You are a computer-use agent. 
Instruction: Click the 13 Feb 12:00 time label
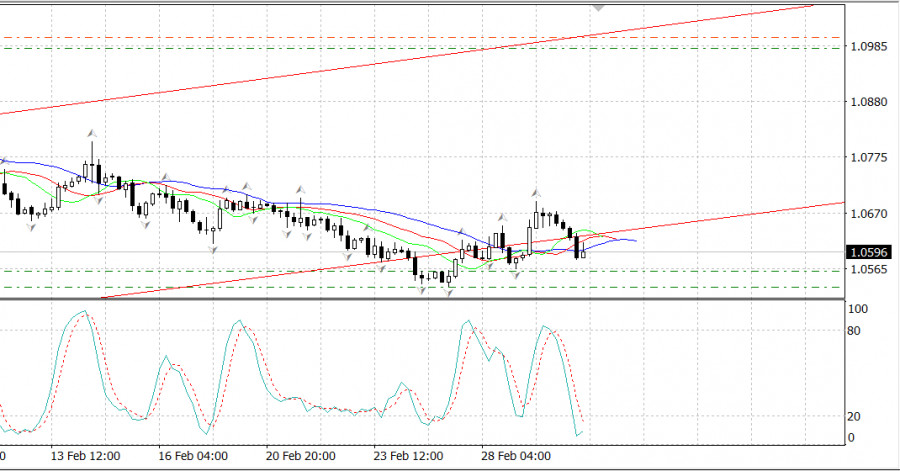pos(88,456)
